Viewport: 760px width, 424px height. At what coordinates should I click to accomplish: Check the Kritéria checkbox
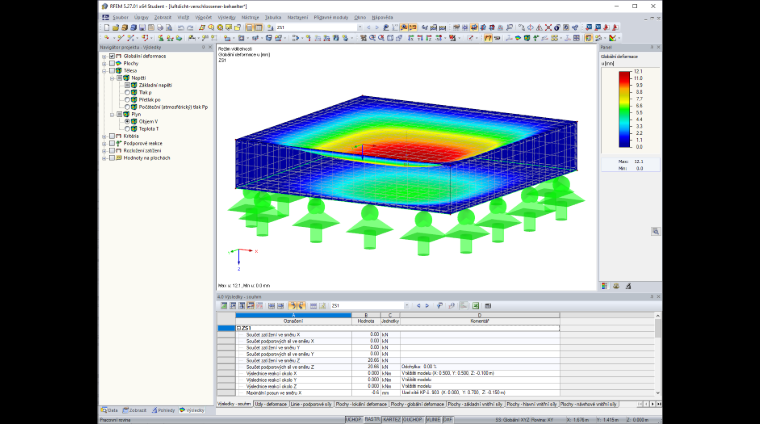(112, 136)
